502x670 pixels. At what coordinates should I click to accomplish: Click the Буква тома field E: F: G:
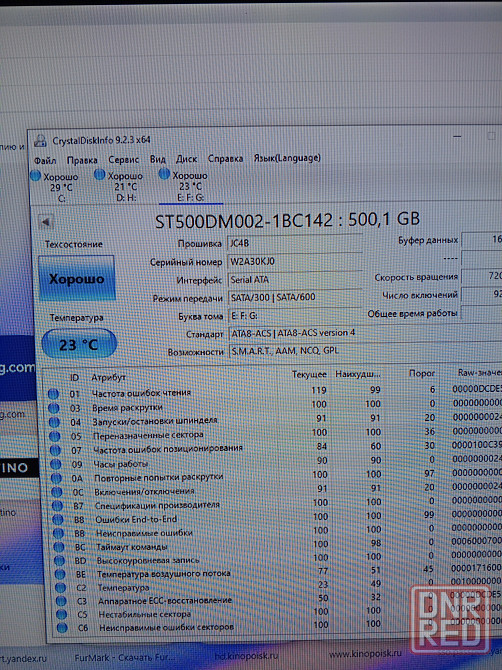click(294, 315)
